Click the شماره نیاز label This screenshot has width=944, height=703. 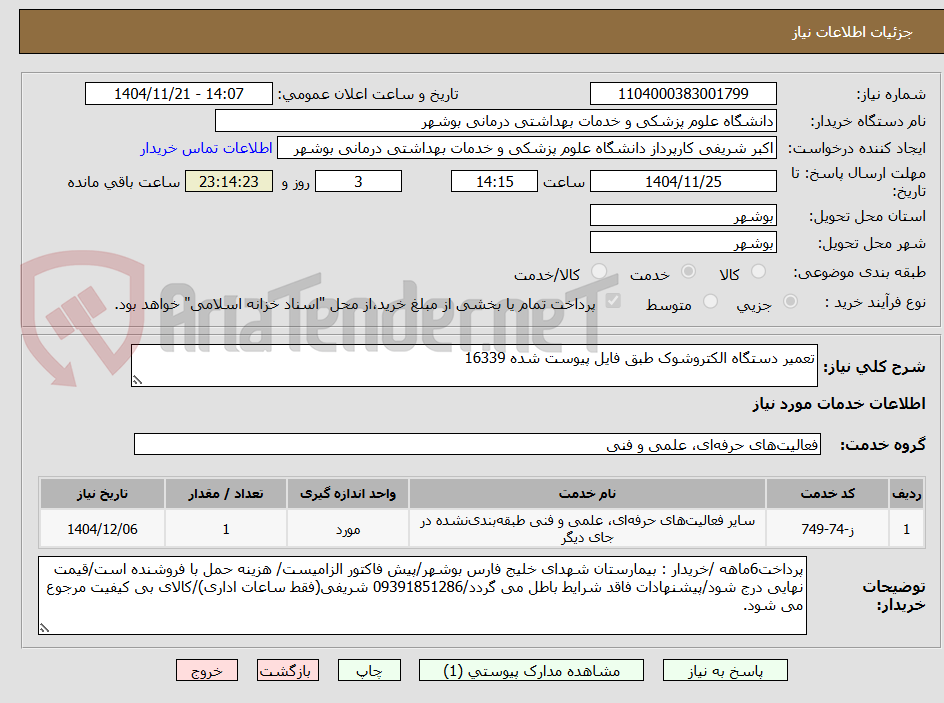point(891,94)
